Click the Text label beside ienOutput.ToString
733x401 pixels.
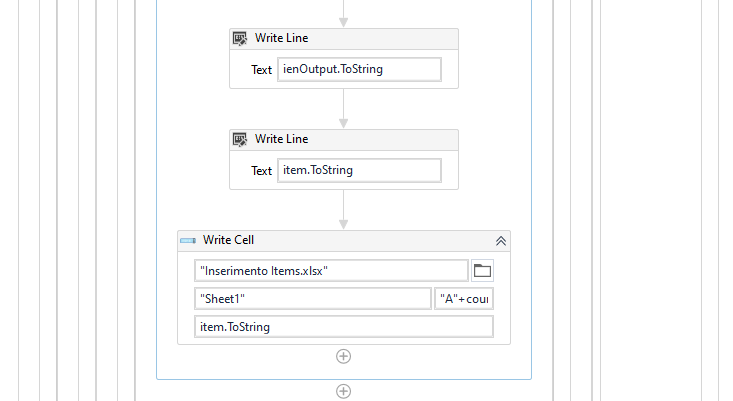tap(261, 70)
